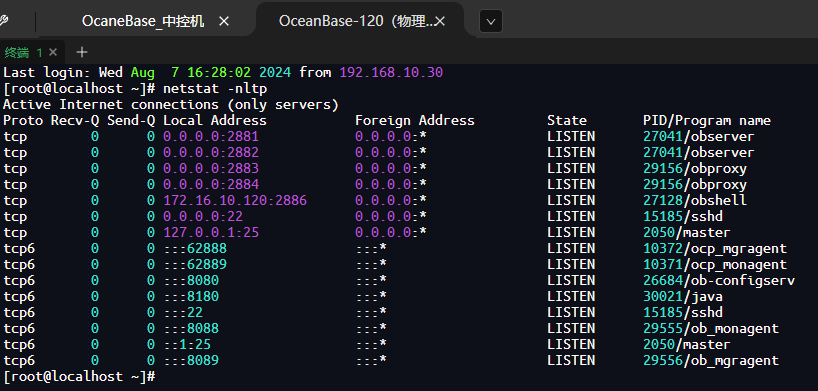Click the IP 192.168.10.30 in login line

391,72
